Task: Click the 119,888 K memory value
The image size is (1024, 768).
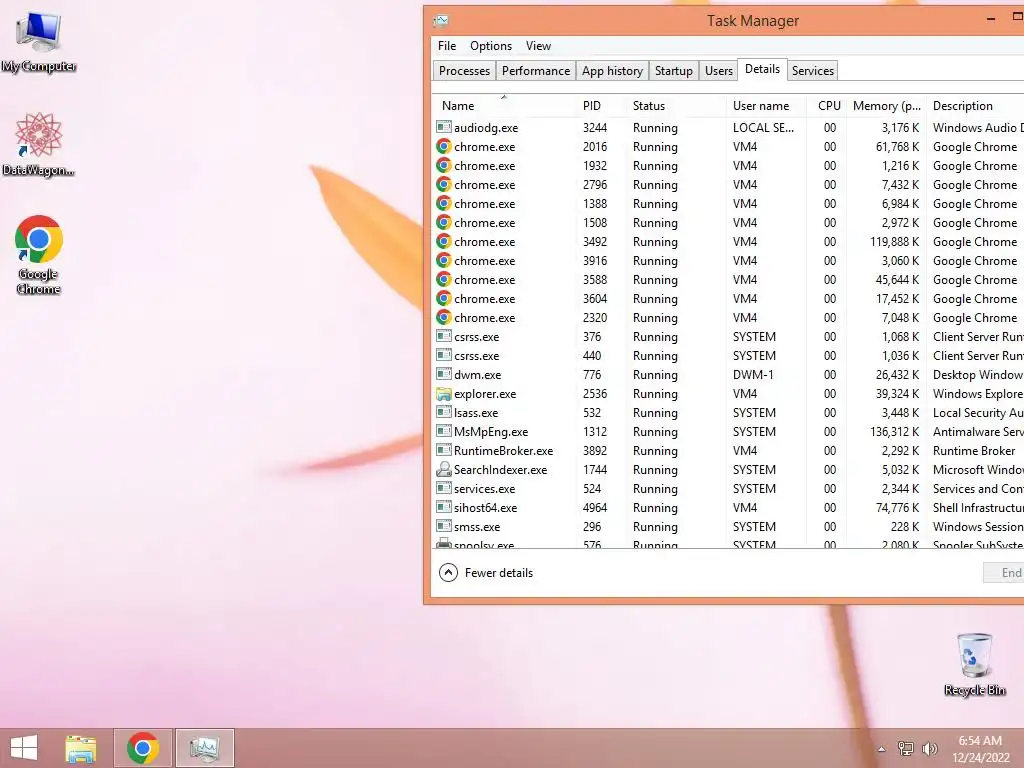Action: click(894, 242)
